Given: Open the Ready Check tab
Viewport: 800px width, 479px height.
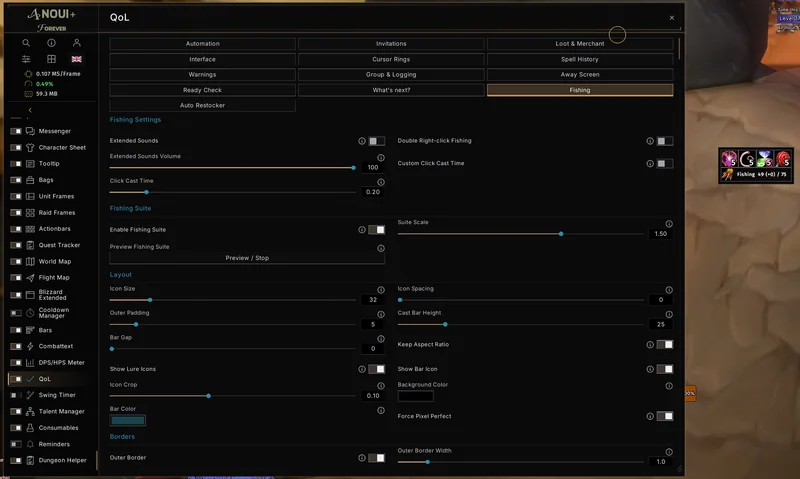Looking at the screenshot, I should (203, 90).
